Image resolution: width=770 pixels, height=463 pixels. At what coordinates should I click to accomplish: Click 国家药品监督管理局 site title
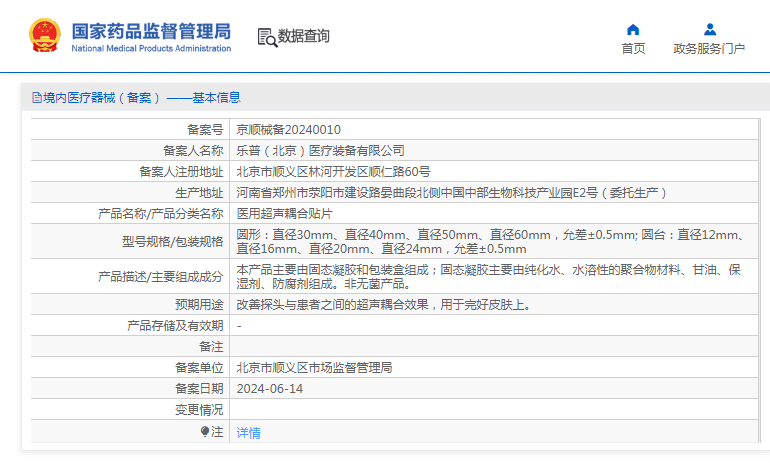pyautogui.click(x=151, y=31)
